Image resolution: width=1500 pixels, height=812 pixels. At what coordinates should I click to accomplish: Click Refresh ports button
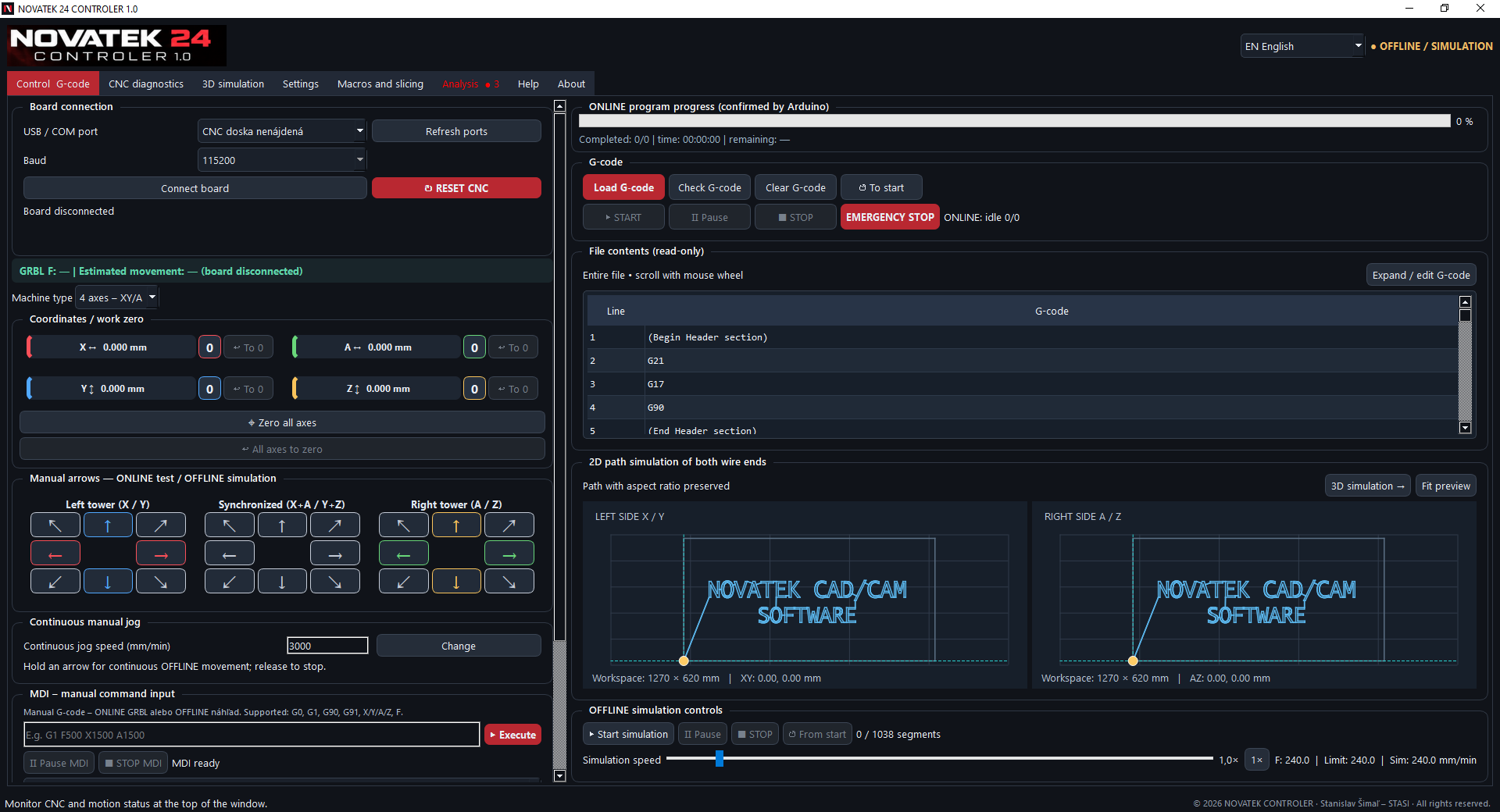click(x=456, y=131)
